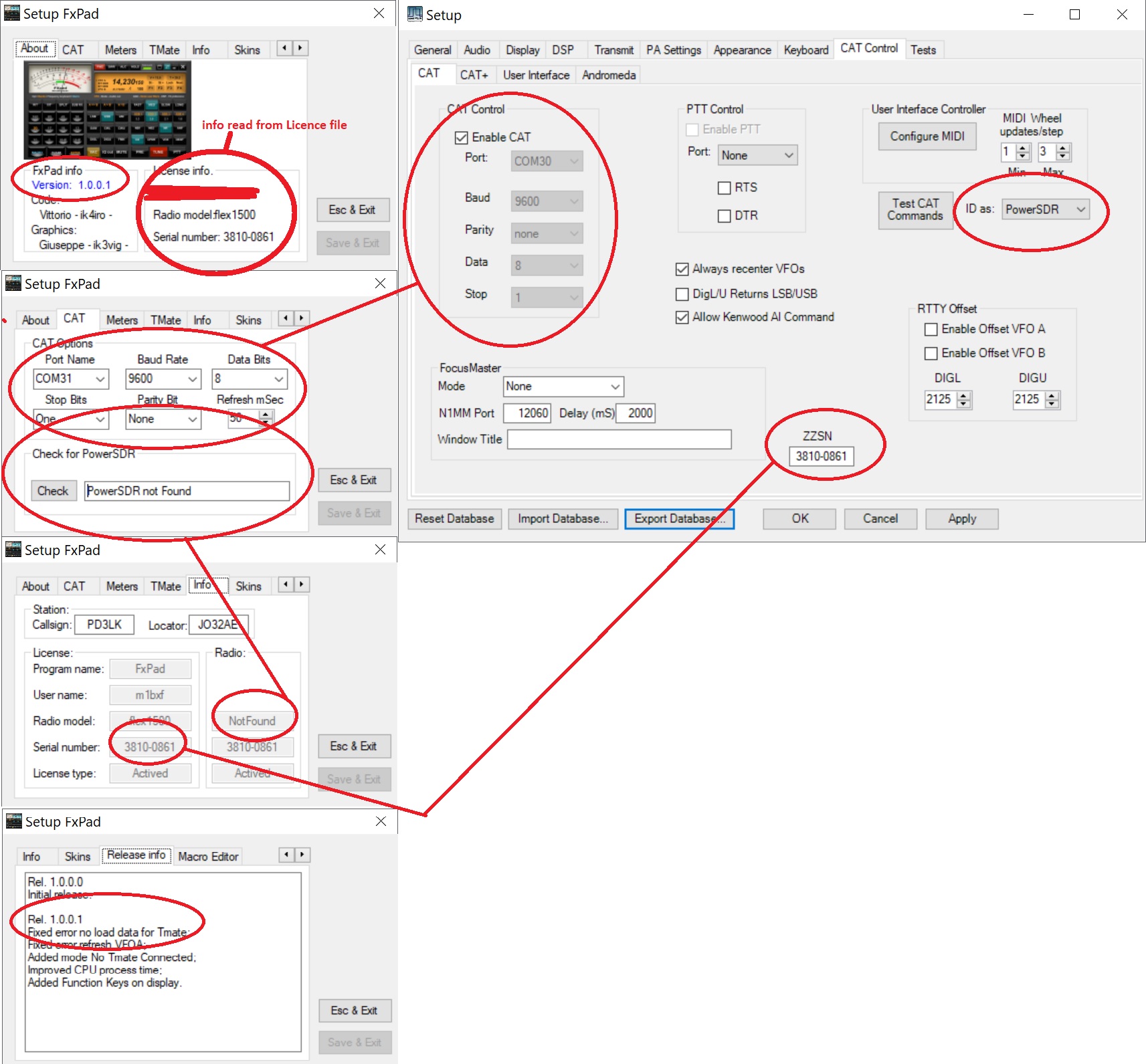This screenshot has width=1146, height=1064.
Task: Click the Callsign PD3LK field
Action: coord(104,625)
